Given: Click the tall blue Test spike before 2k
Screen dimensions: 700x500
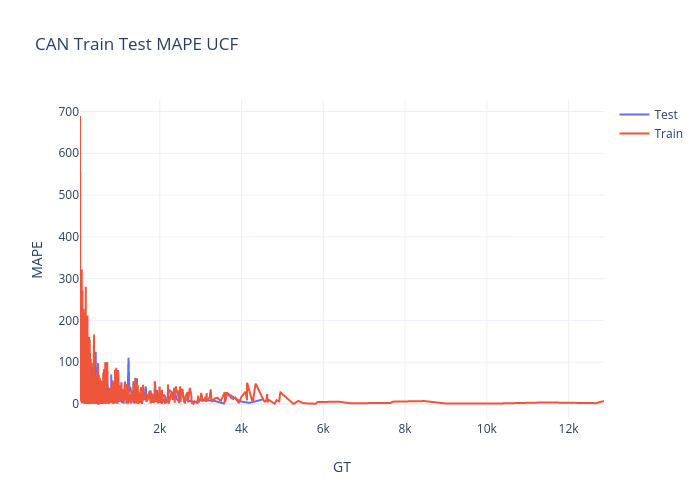Looking at the screenshot, I should (128, 360).
